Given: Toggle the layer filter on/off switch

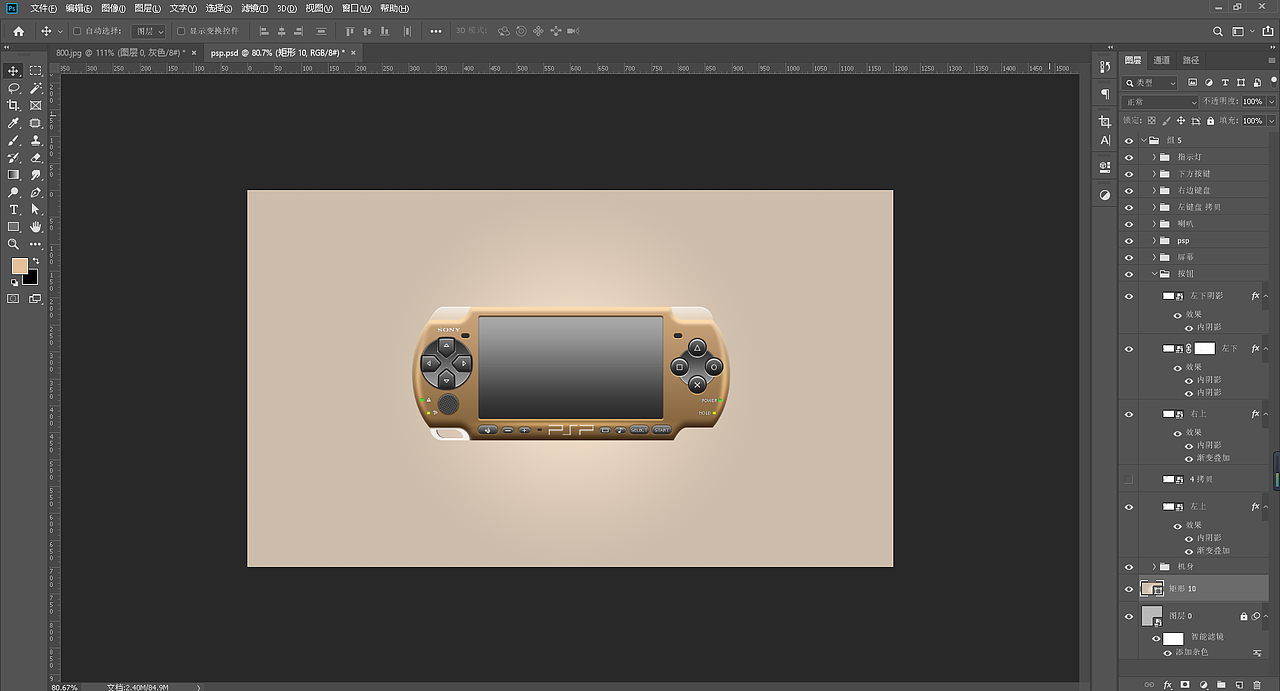Looking at the screenshot, I should tap(1272, 83).
